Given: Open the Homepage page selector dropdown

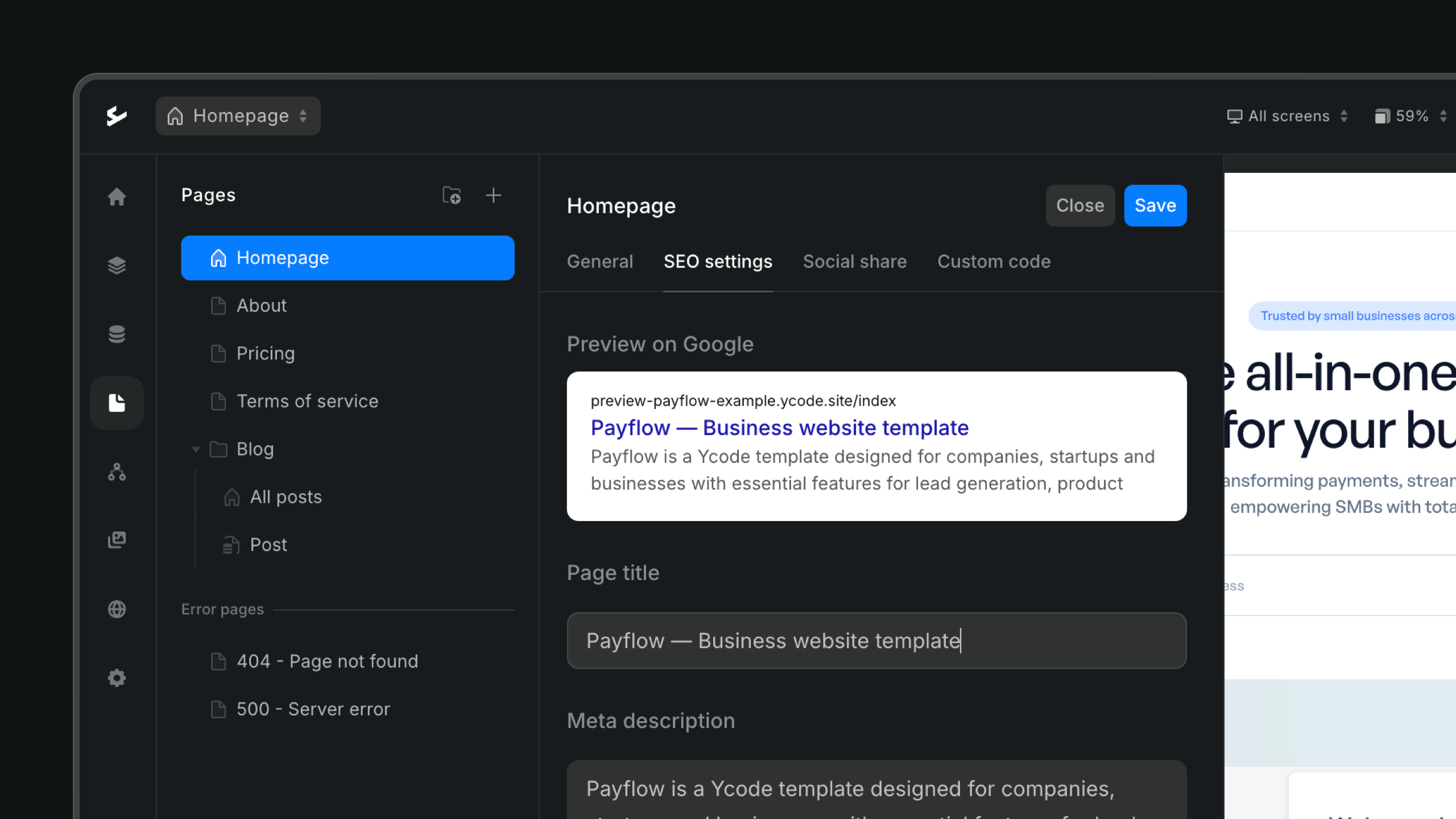Looking at the screenshot, I should pos(238,116).
